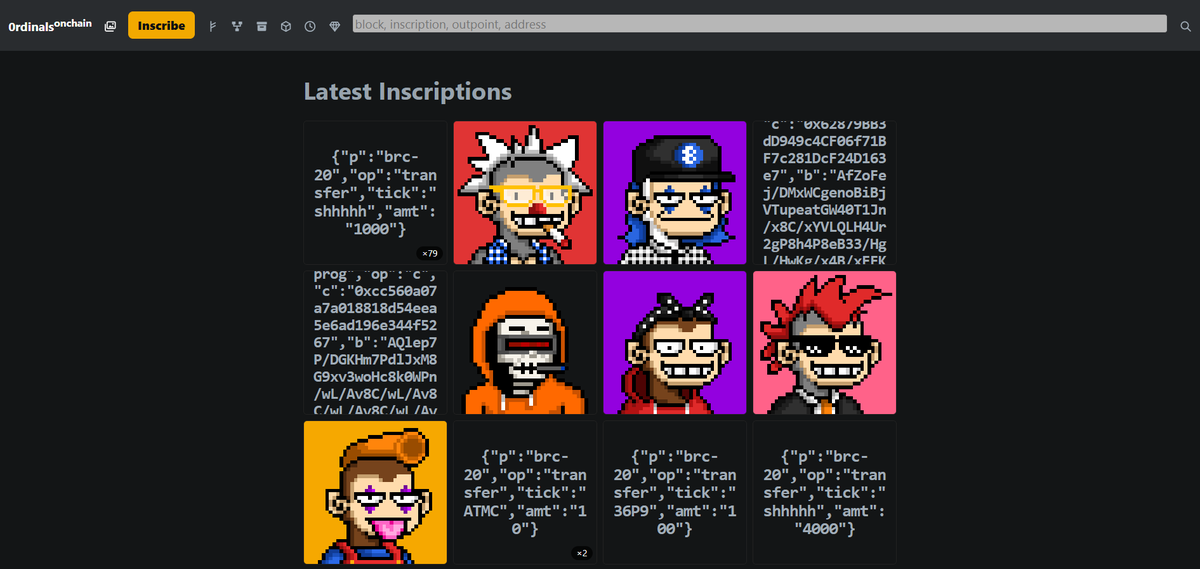Open inscription text containing 0xcc560a07
Viewport: 1200px width, 569px height.
(375, 342)
